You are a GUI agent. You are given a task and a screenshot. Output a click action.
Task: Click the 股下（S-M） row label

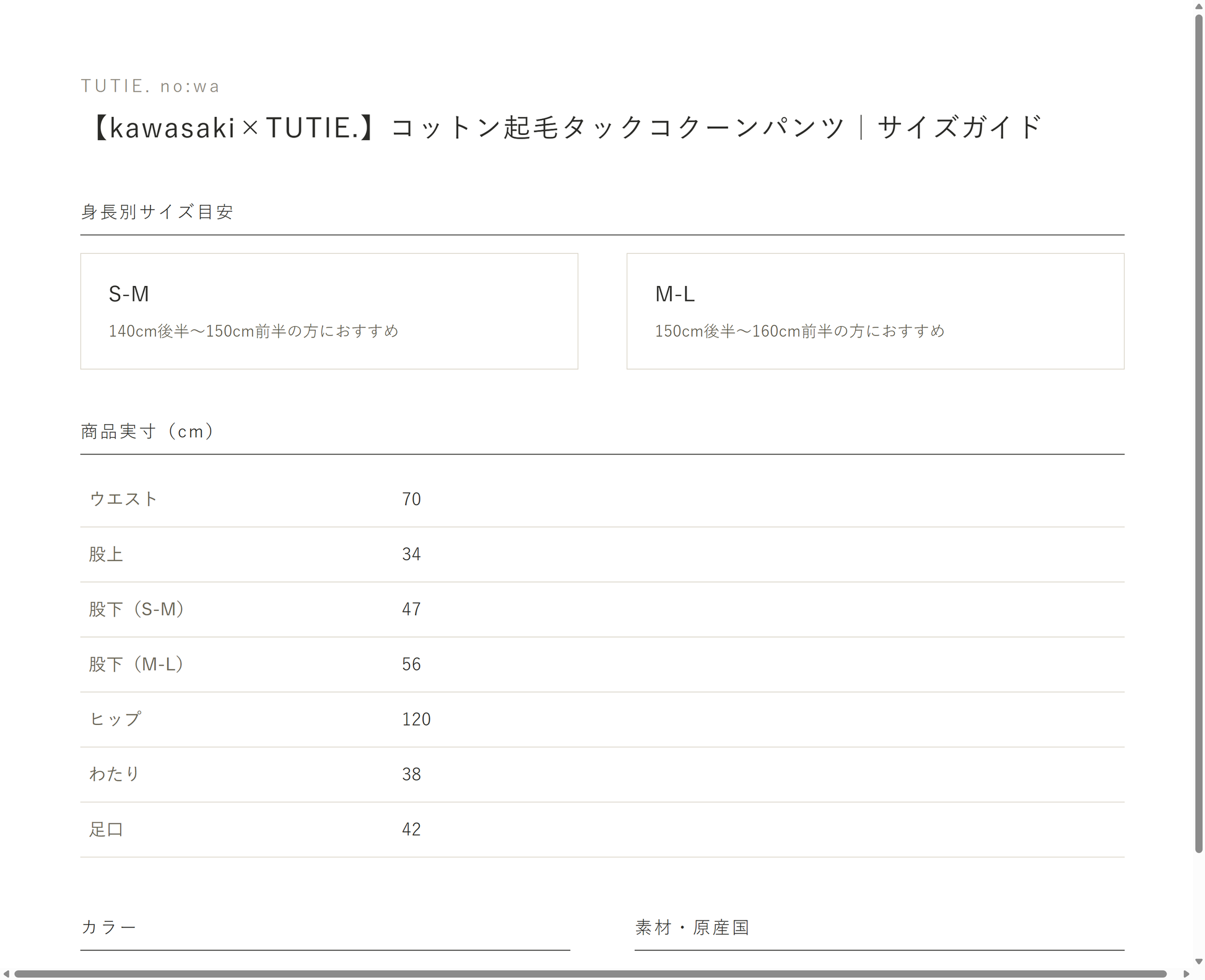pyautogui.click(x=137, y=609)
